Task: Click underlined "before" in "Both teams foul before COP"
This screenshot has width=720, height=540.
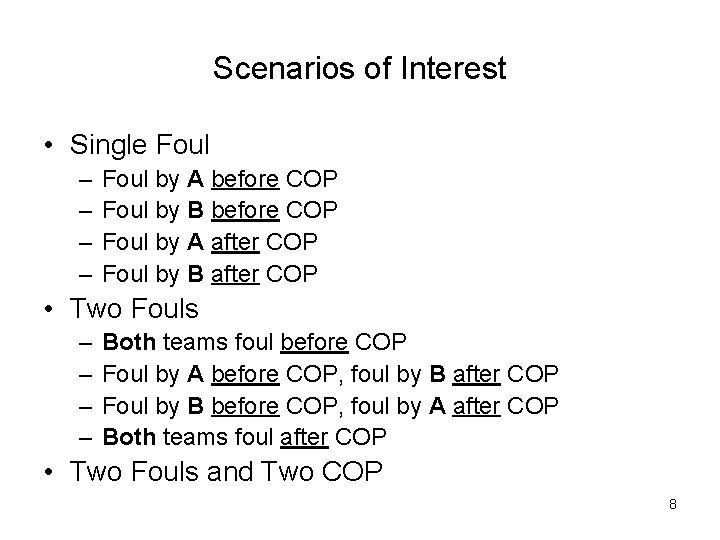Action: [314, 343]
